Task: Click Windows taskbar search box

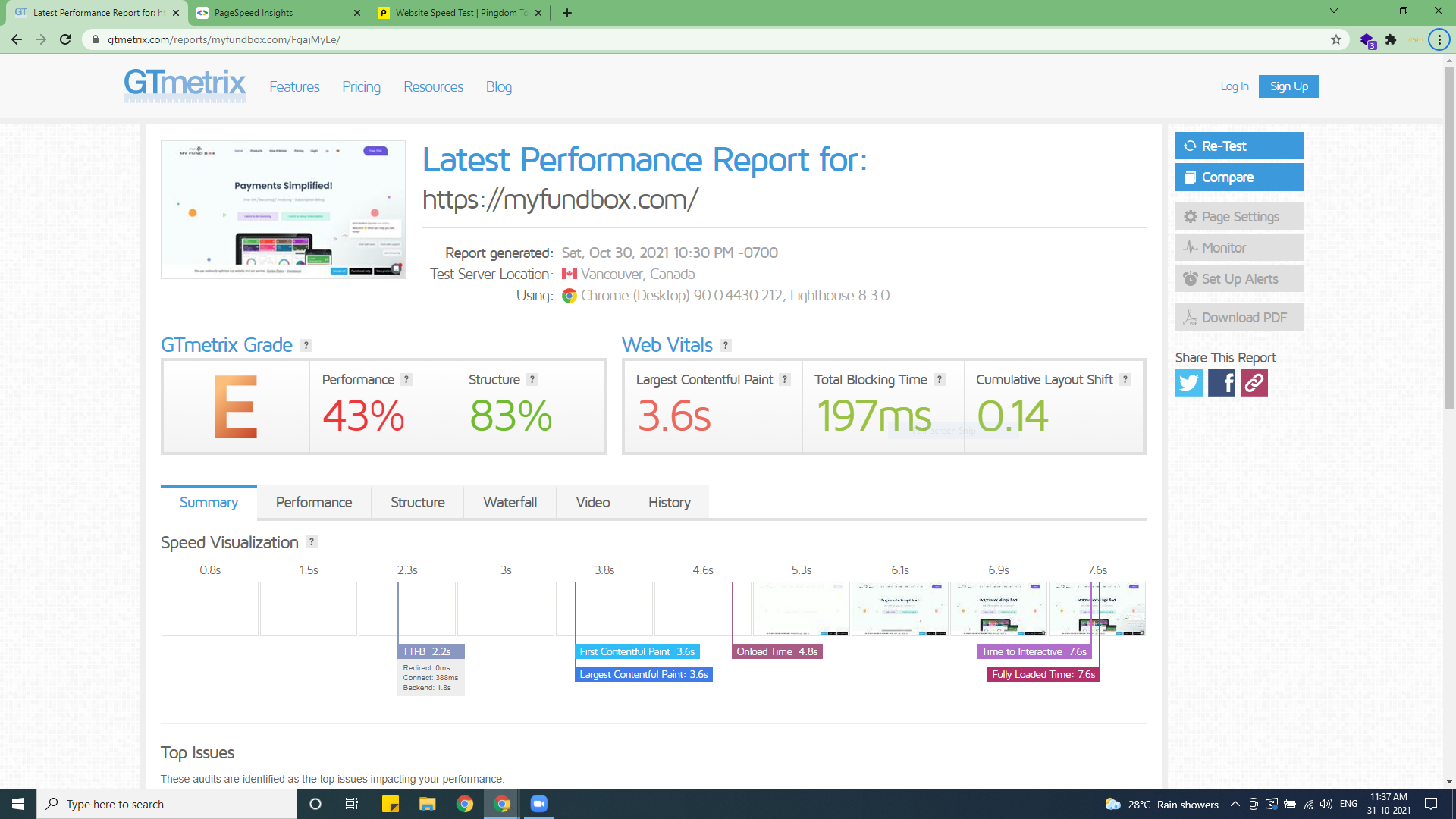Action: point(167,804)
